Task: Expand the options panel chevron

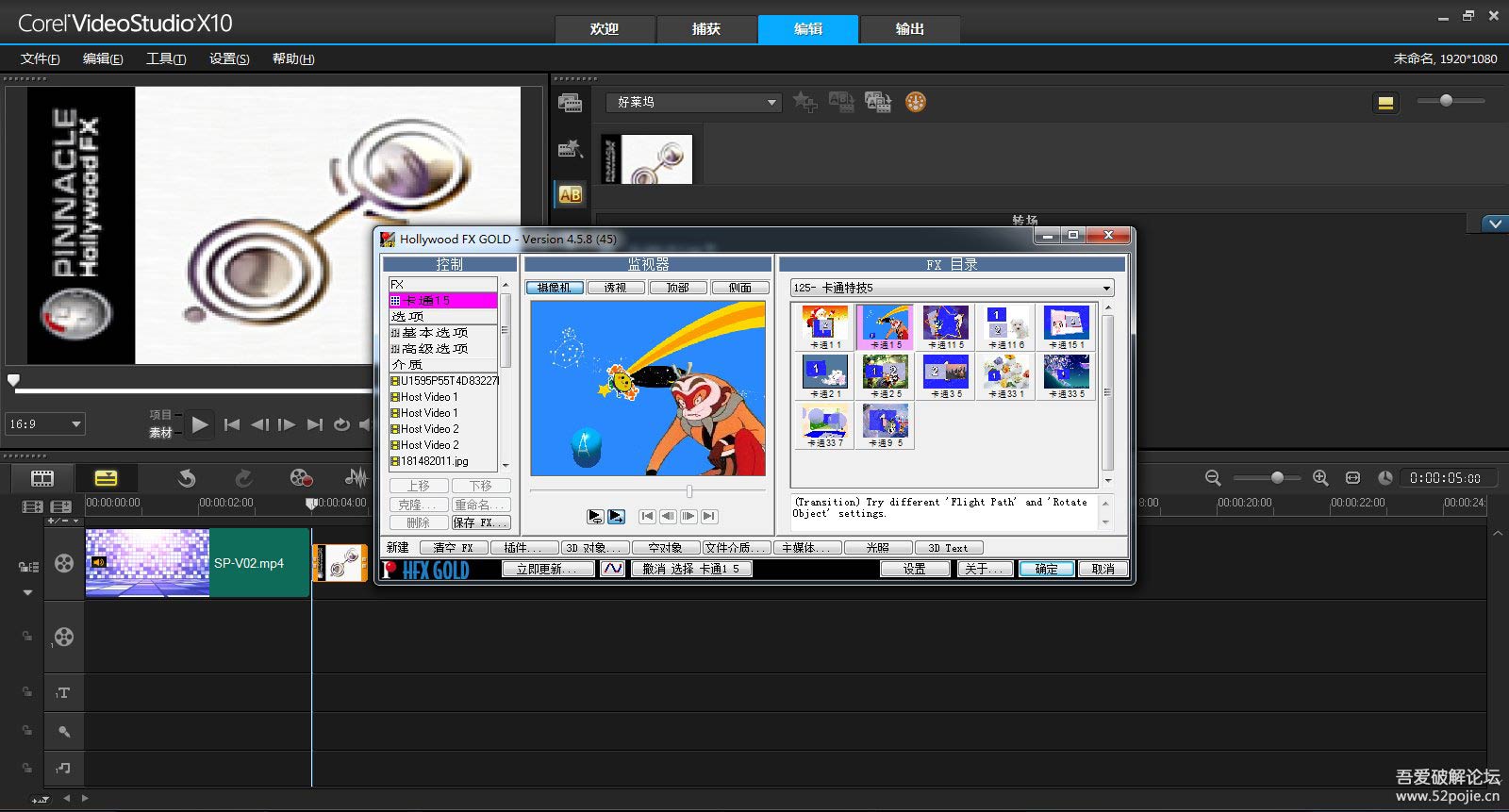Action: pos(1495,224)
